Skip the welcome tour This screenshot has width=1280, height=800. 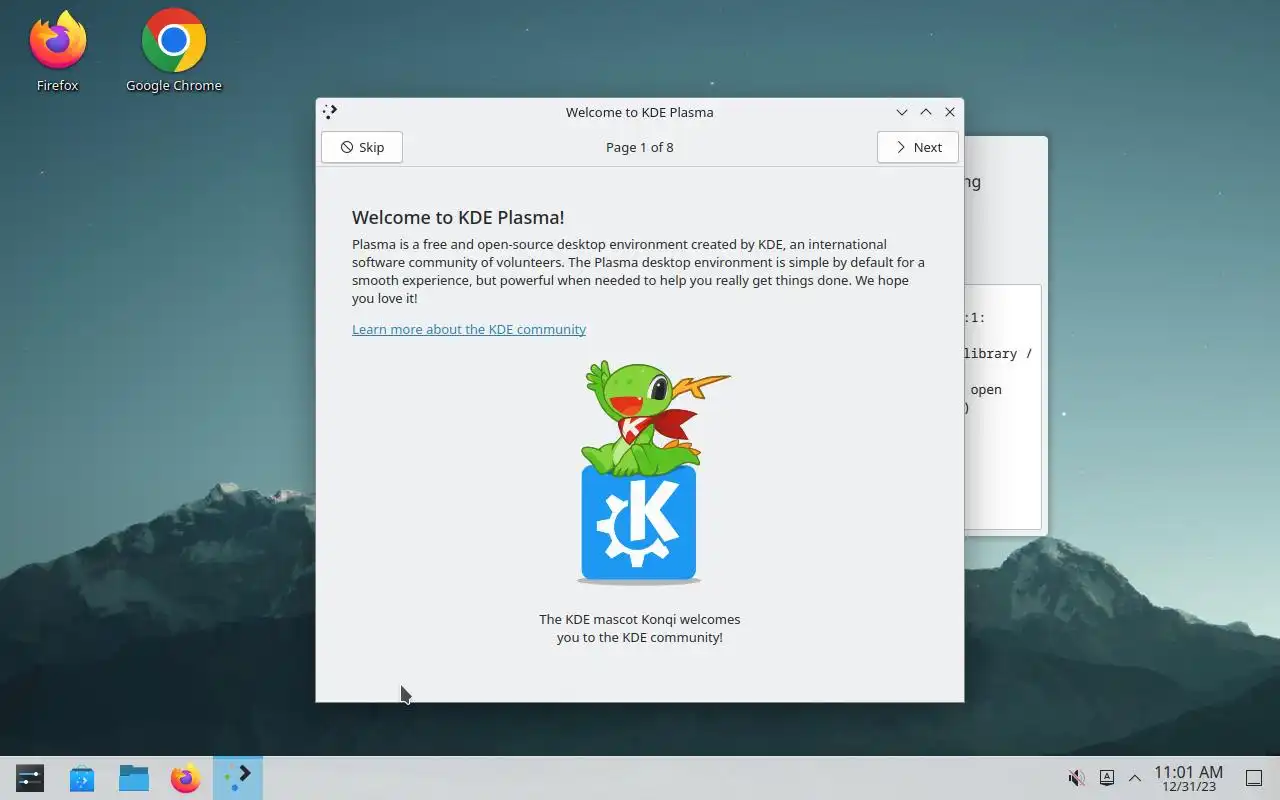pos(362,147)
